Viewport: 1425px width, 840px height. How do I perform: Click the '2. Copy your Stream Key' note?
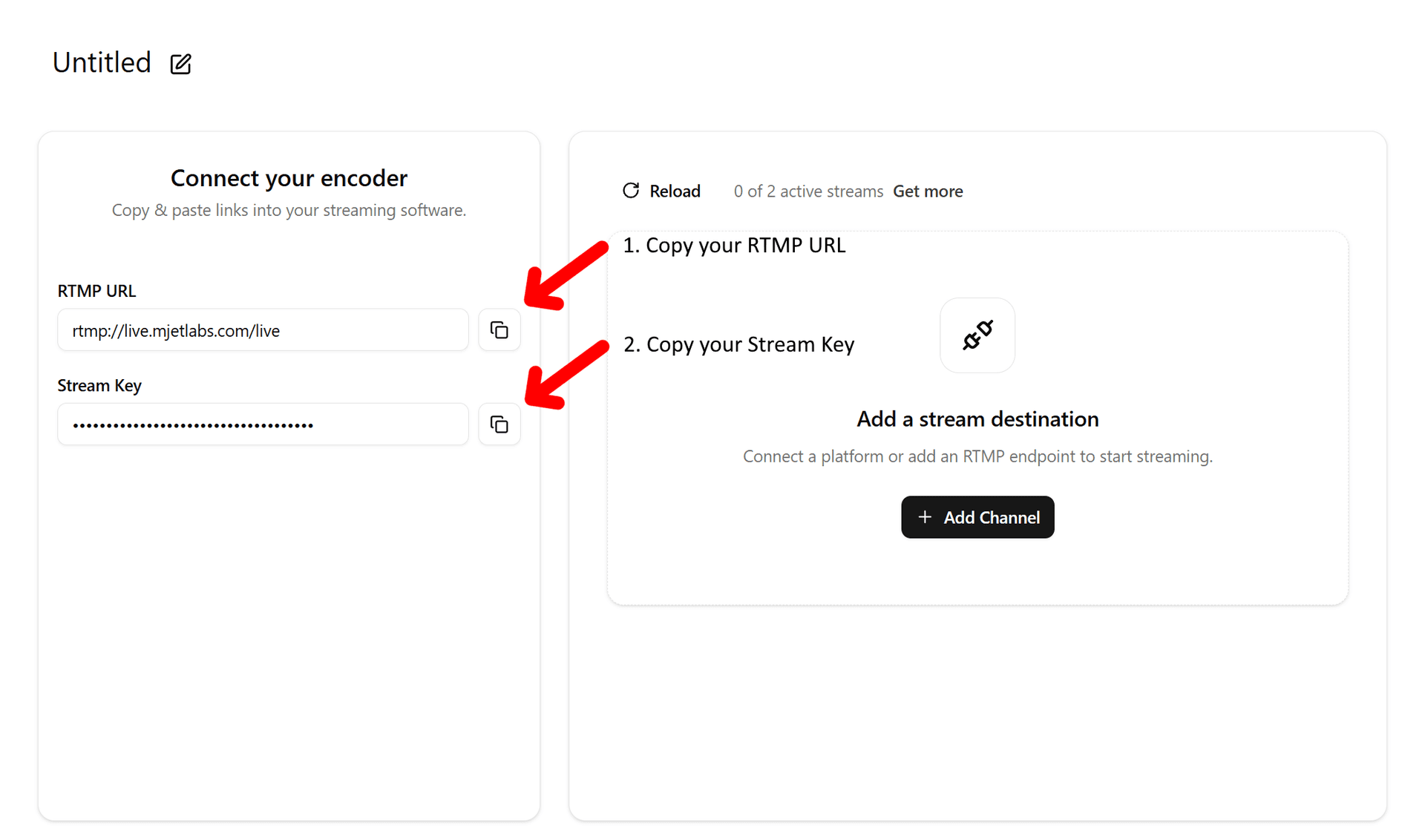[x=738, y=345]
